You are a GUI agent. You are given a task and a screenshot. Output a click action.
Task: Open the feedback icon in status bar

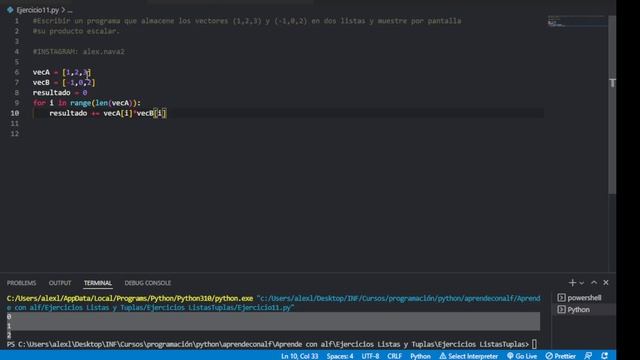click(x=588, y=356)
